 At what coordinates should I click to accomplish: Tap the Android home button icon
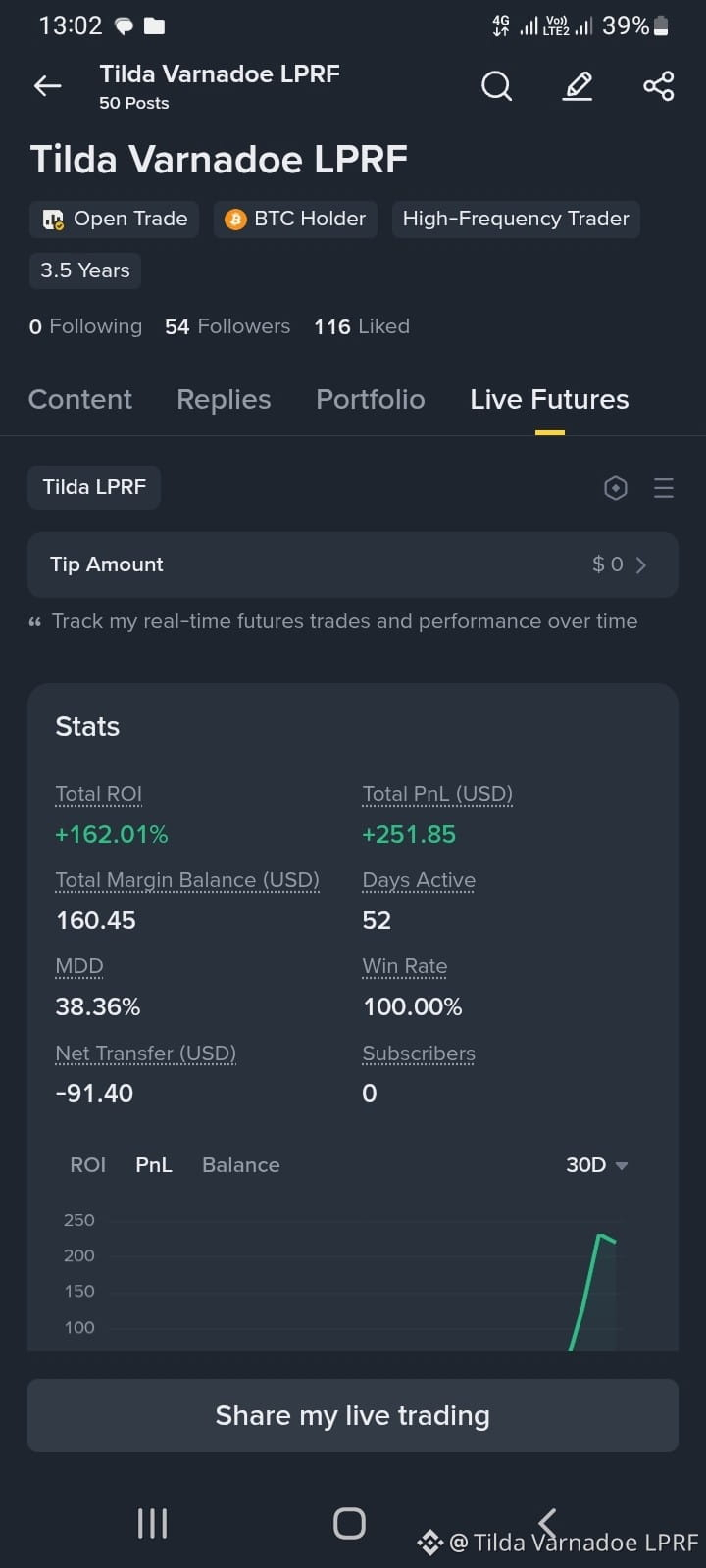(349, 1523)
